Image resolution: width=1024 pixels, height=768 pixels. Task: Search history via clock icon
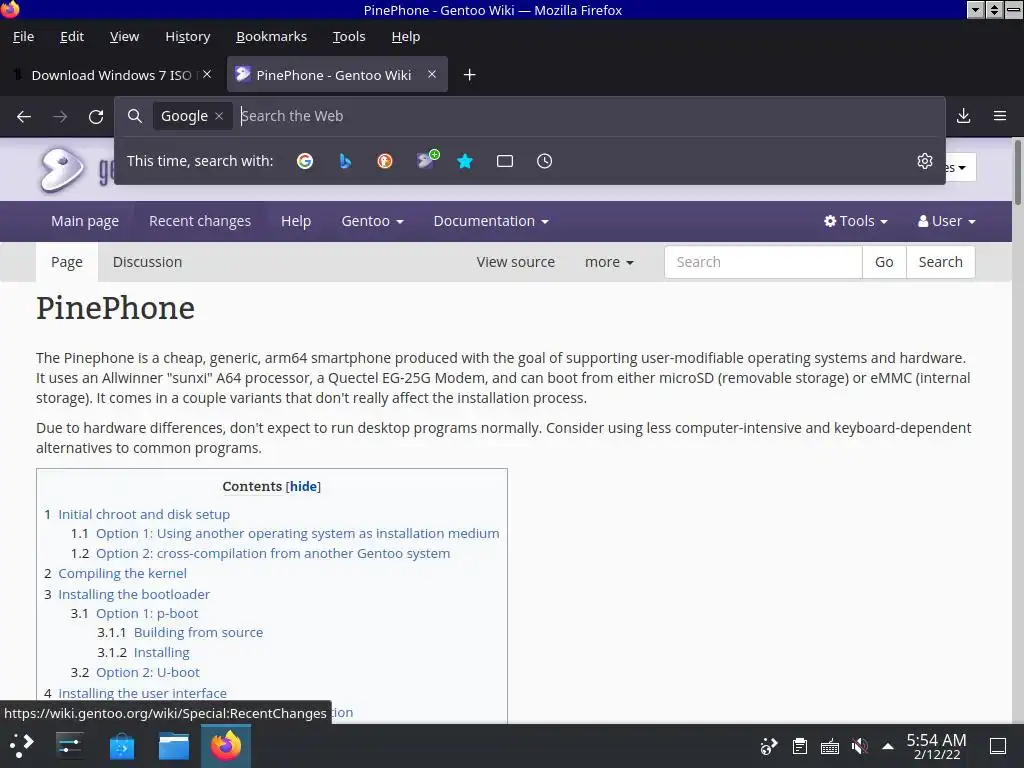pos(545,161)
